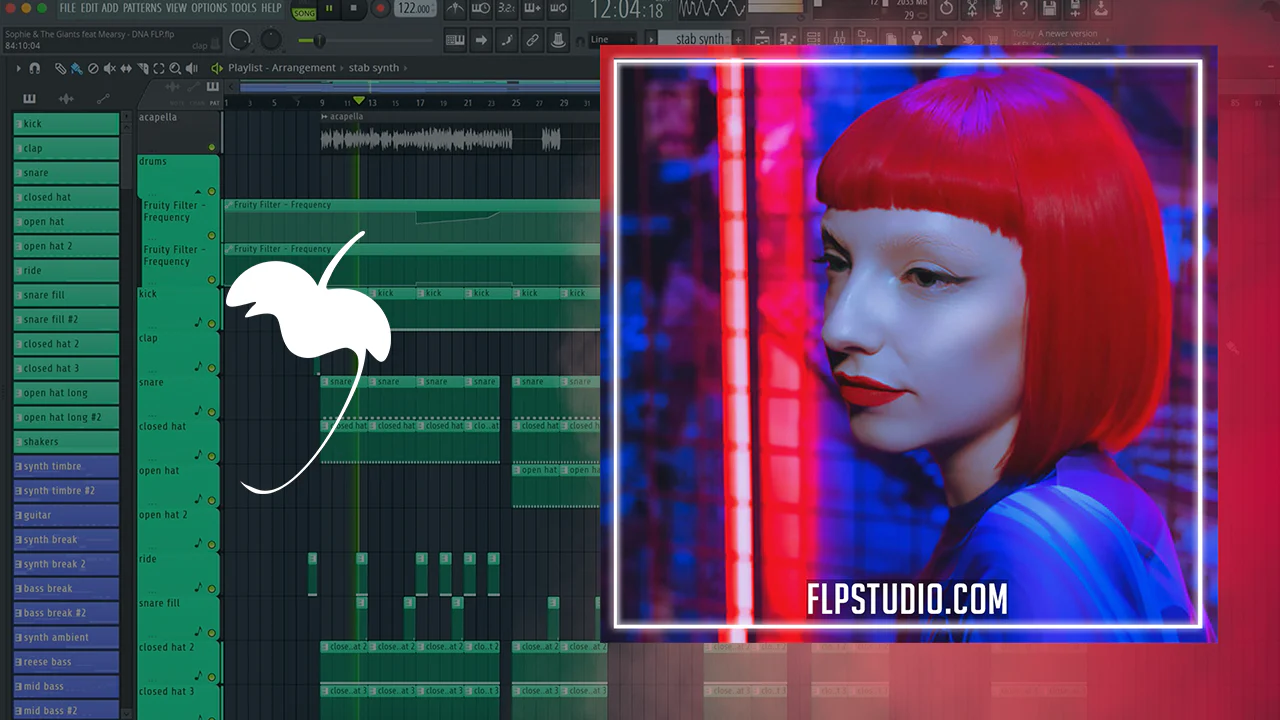Select the Slip tool

(126, 68)
